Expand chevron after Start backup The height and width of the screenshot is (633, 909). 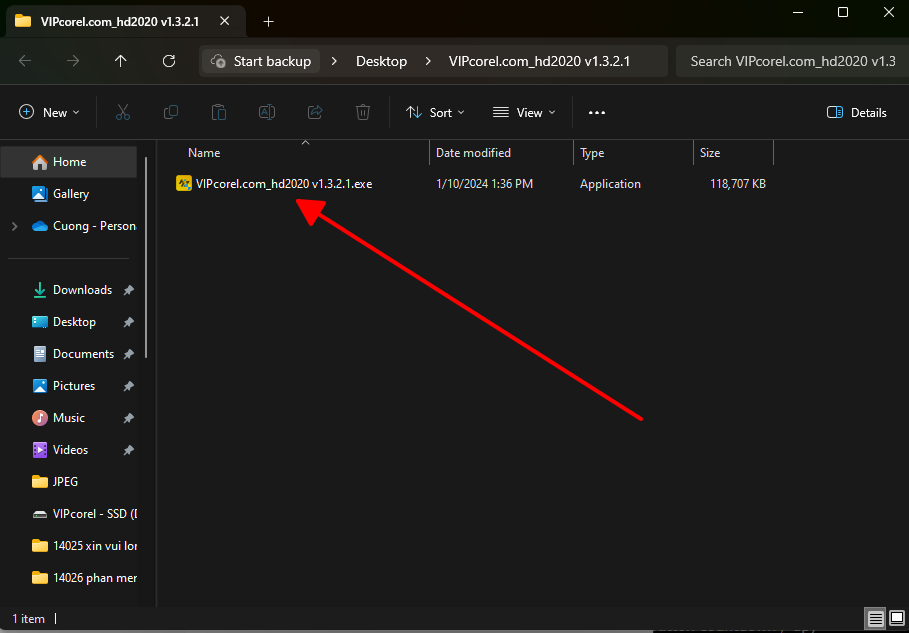334,61
